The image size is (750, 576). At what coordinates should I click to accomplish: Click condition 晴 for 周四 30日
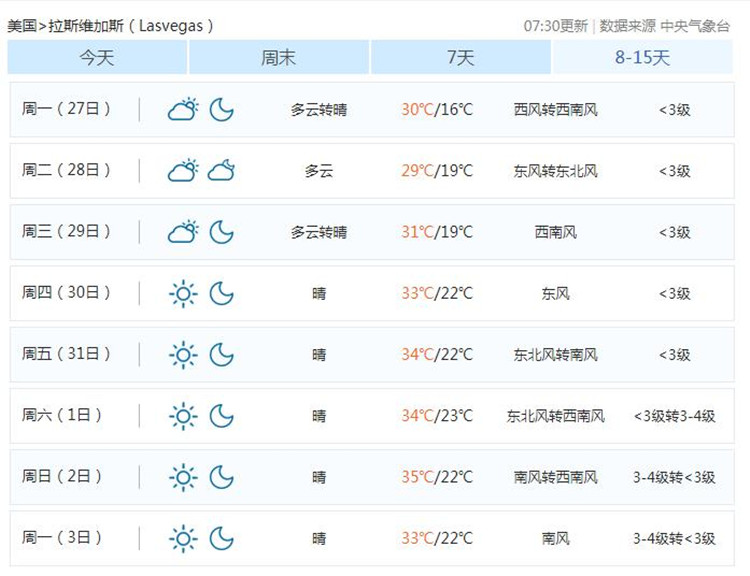point(319,293)
